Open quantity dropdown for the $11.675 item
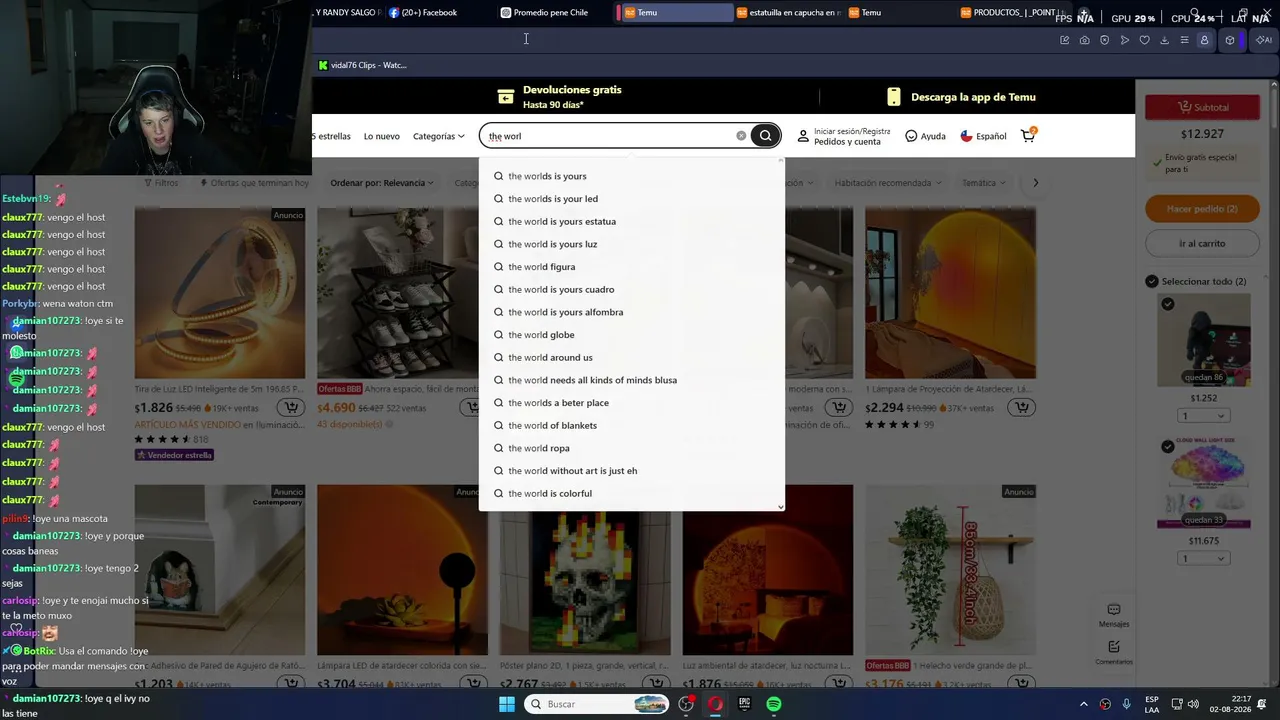Screen dimensions: 1280x720 1203,558
